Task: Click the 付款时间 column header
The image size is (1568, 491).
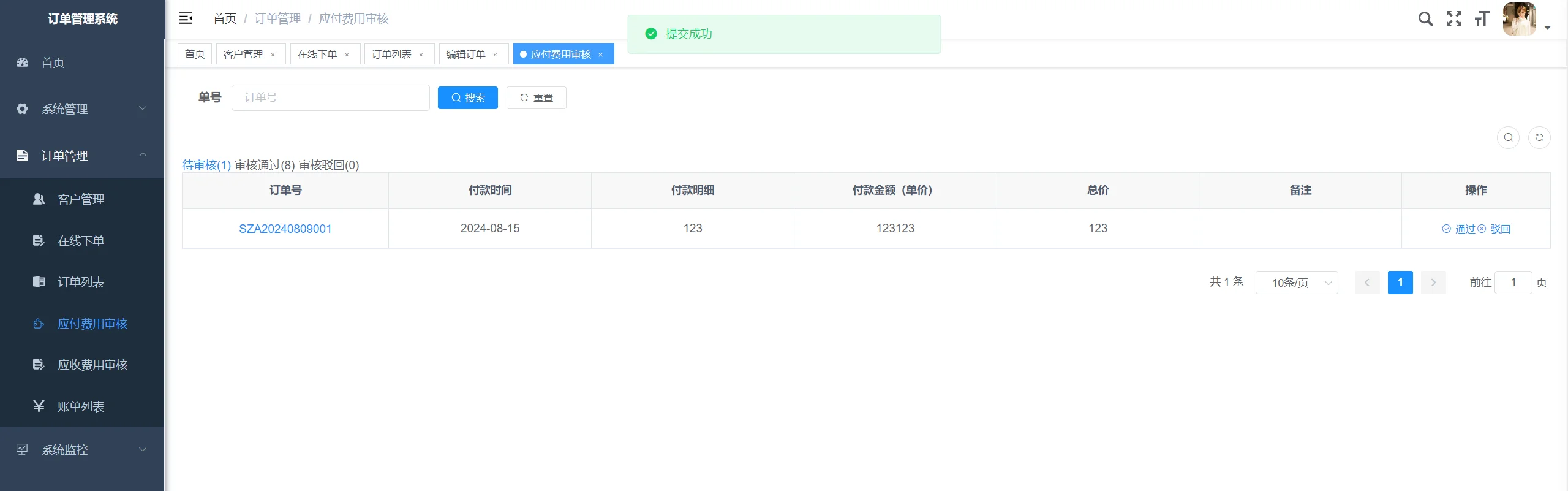Action: (490, 190)
